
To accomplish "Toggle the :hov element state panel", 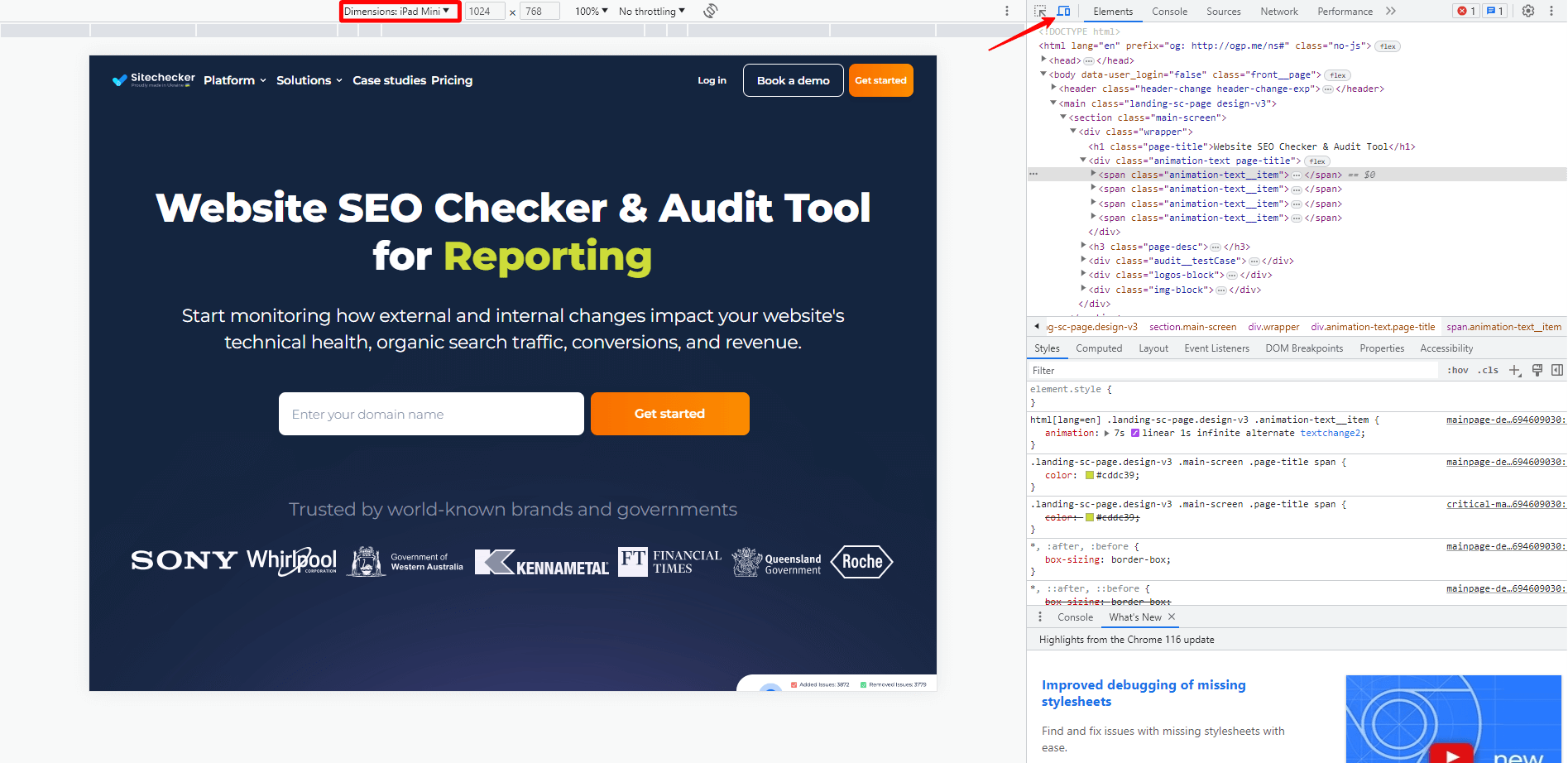I will [x=1457, y=370].
